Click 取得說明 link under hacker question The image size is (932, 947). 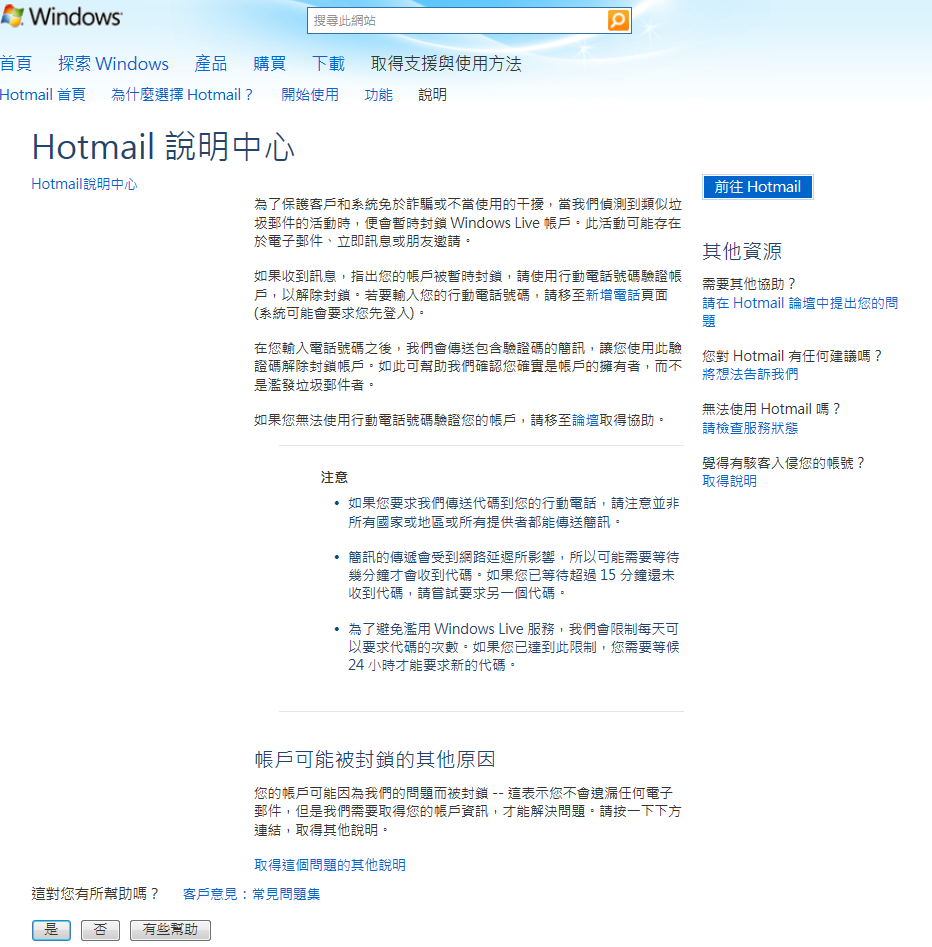[x=729, y=481]
